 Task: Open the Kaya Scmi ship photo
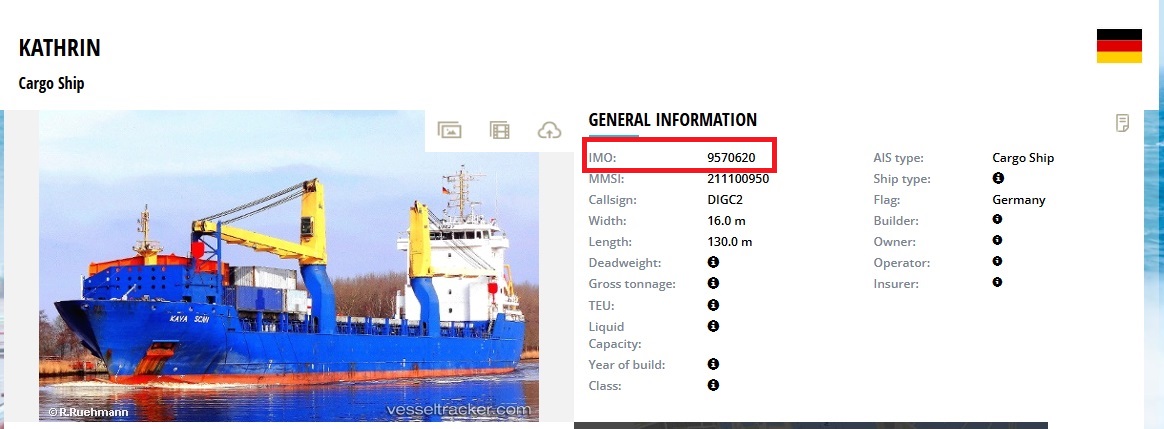(x=289, y=266)
